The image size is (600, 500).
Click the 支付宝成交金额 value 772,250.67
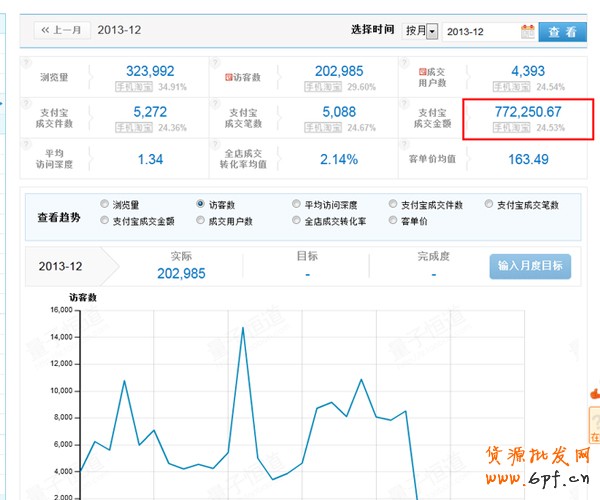(528, 112)
